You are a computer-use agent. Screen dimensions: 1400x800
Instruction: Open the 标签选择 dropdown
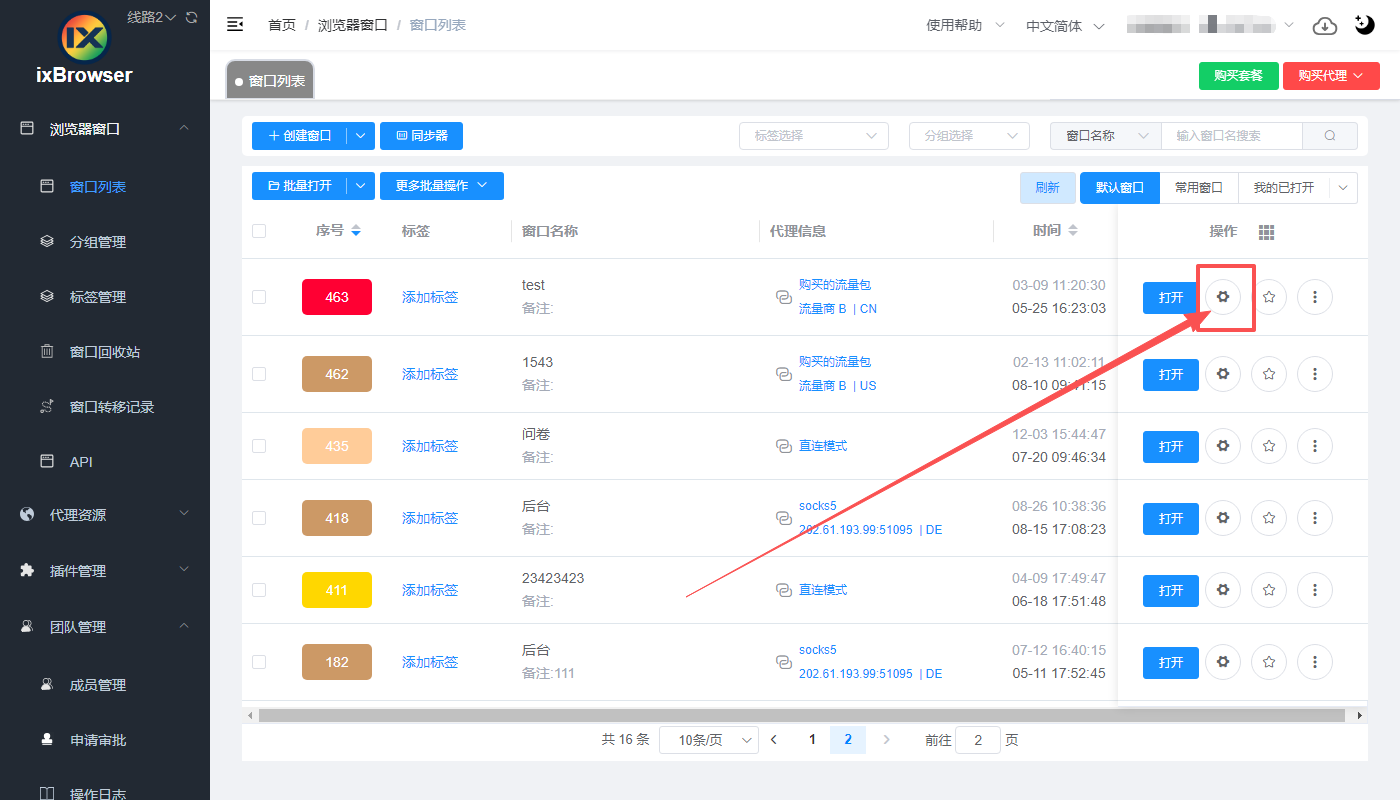pos(814,136)
